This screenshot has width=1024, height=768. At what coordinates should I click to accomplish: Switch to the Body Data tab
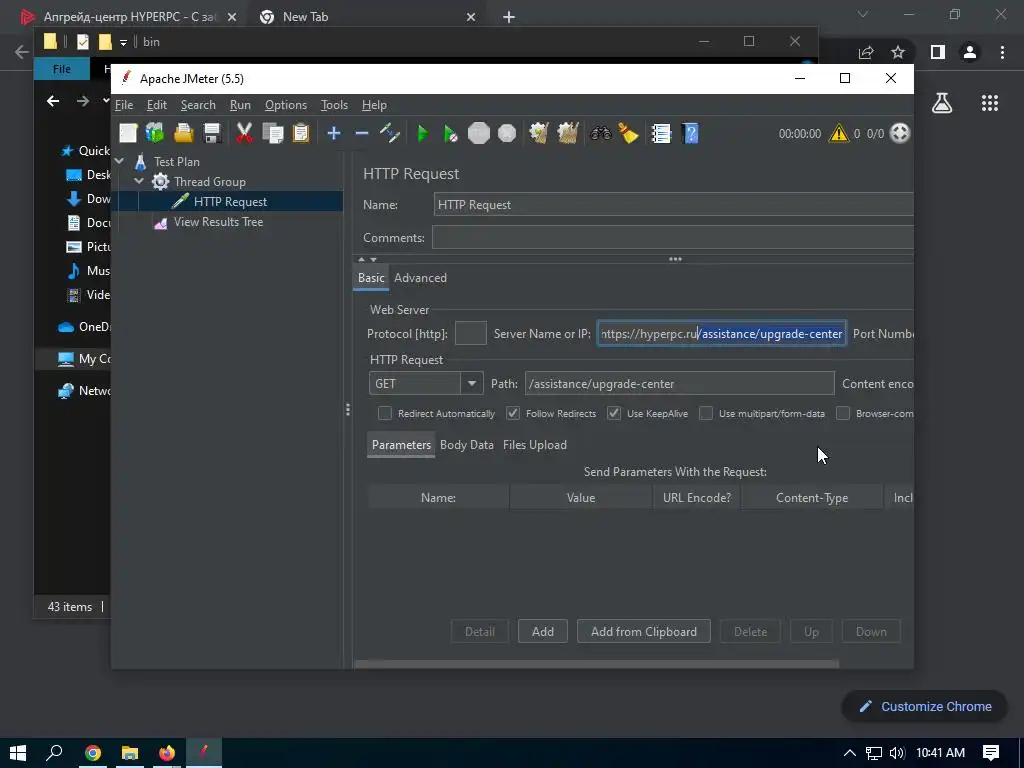pyautogui.click(x=467, y=445)
